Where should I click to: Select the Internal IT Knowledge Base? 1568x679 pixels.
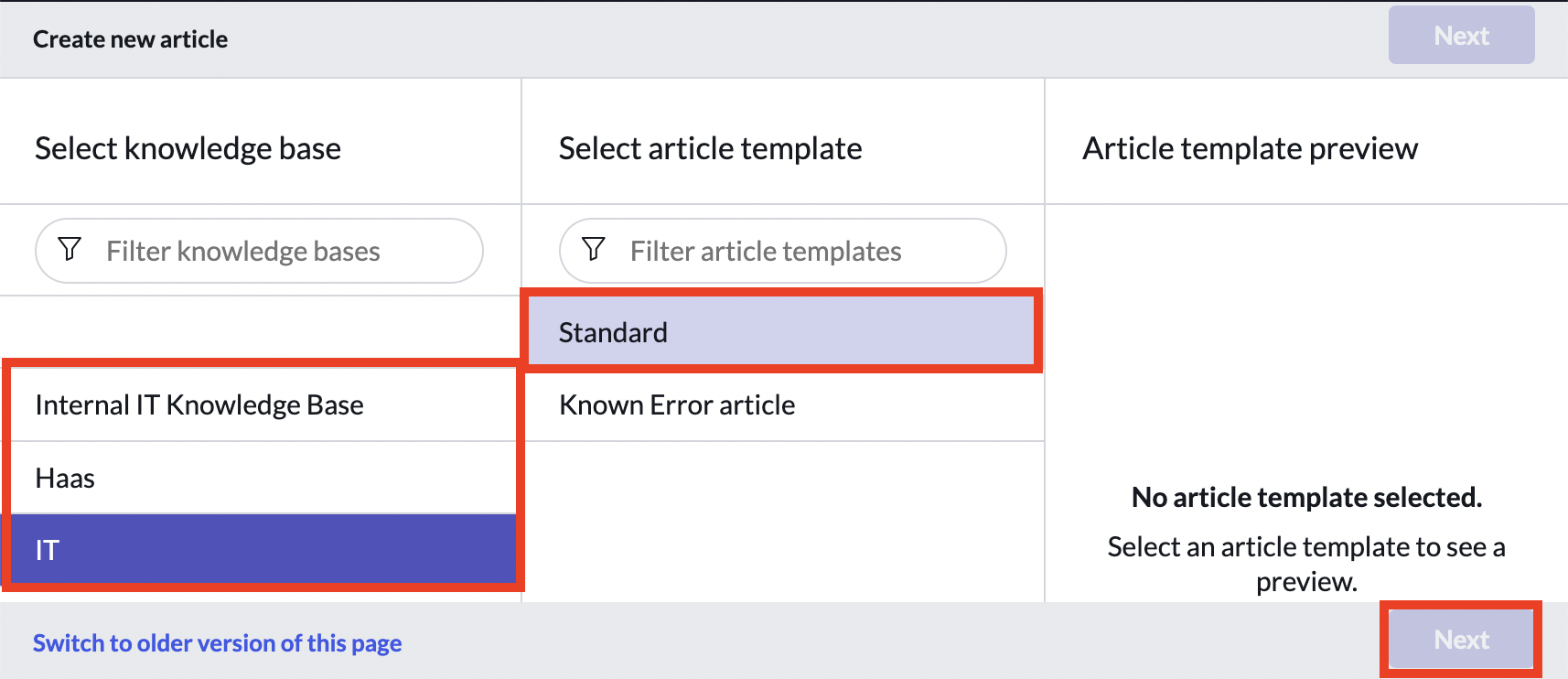click(x=199, y=404)
